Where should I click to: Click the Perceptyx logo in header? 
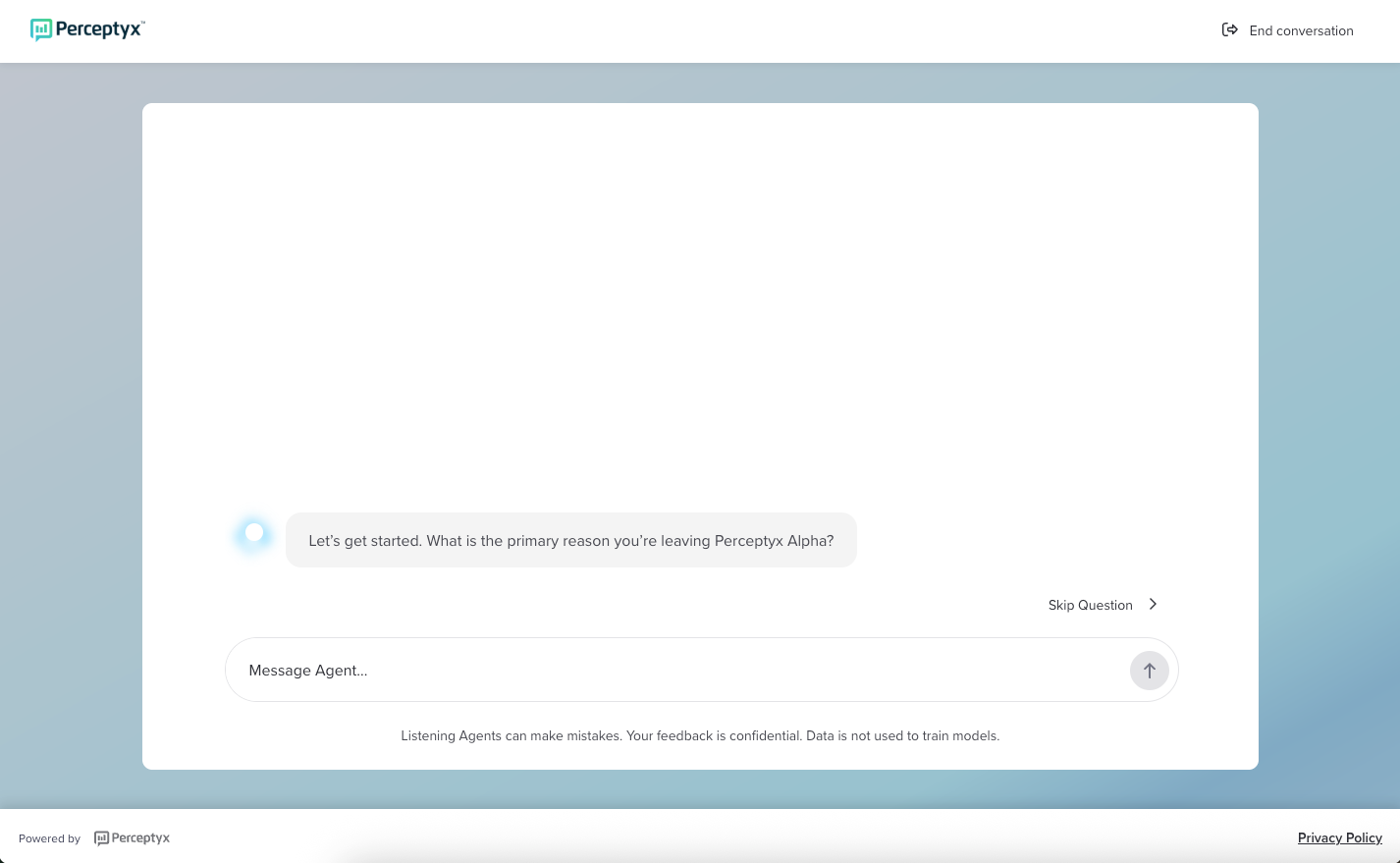click(x=87, y=29)
